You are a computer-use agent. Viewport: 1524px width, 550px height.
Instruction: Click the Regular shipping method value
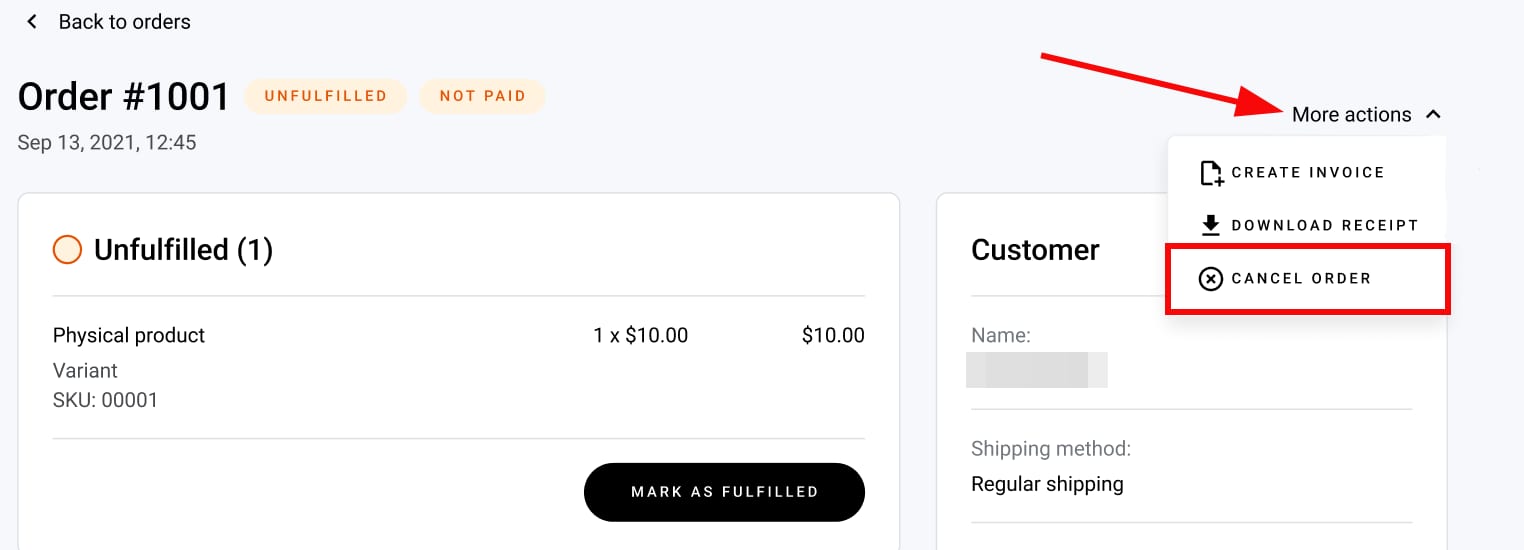[x=1047, y=485]
